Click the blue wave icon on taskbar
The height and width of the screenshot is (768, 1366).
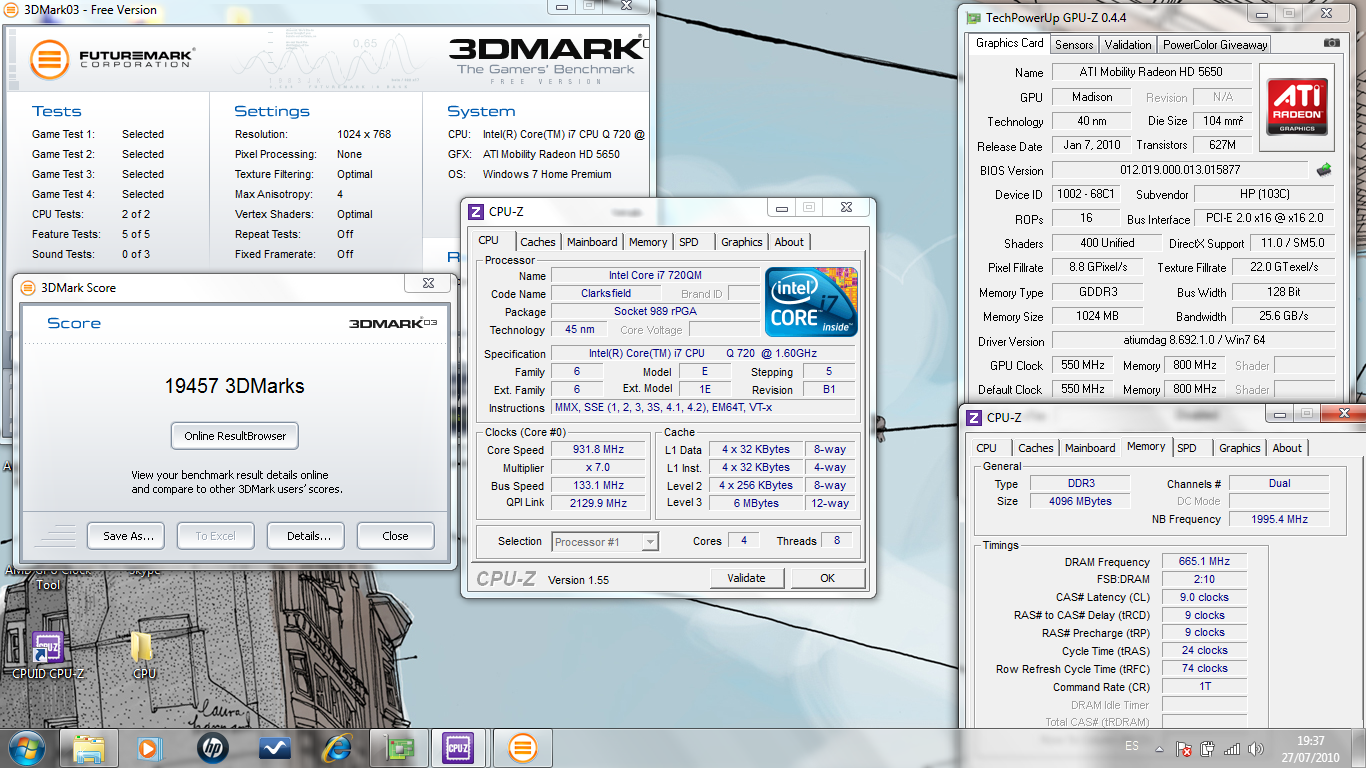[274, 748]
